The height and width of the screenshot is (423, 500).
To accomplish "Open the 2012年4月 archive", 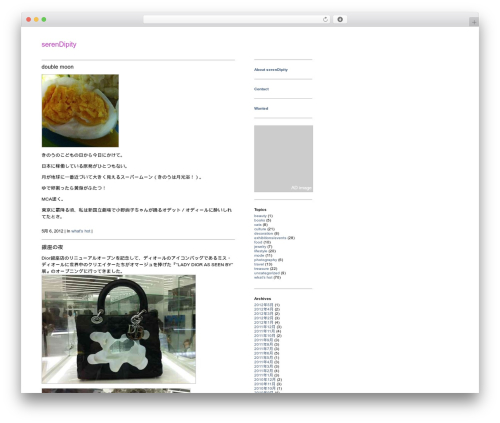I will click(264, 309).
